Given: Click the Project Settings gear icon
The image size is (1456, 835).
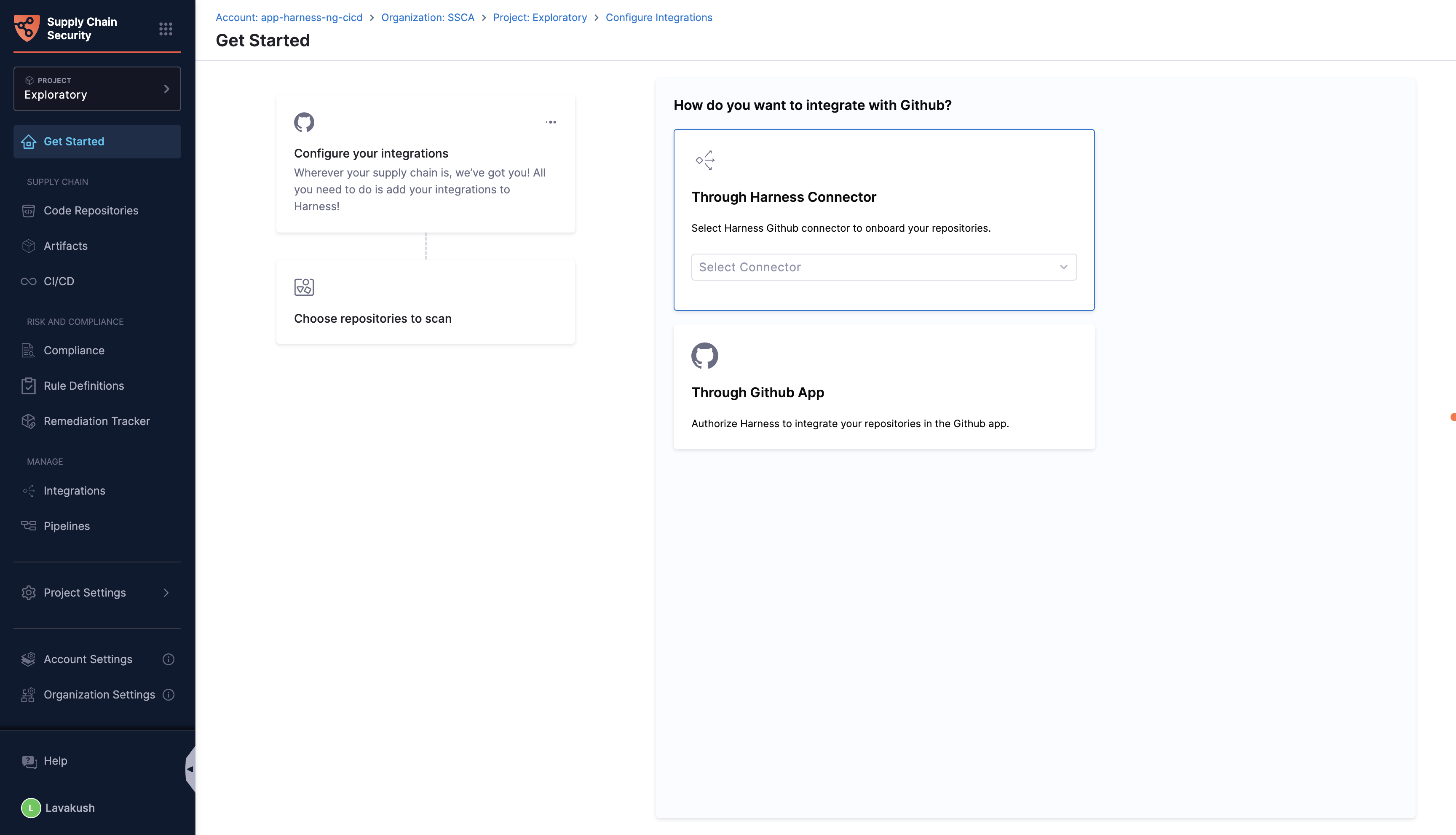Looking at the screenshot, I should click(29, 593).
